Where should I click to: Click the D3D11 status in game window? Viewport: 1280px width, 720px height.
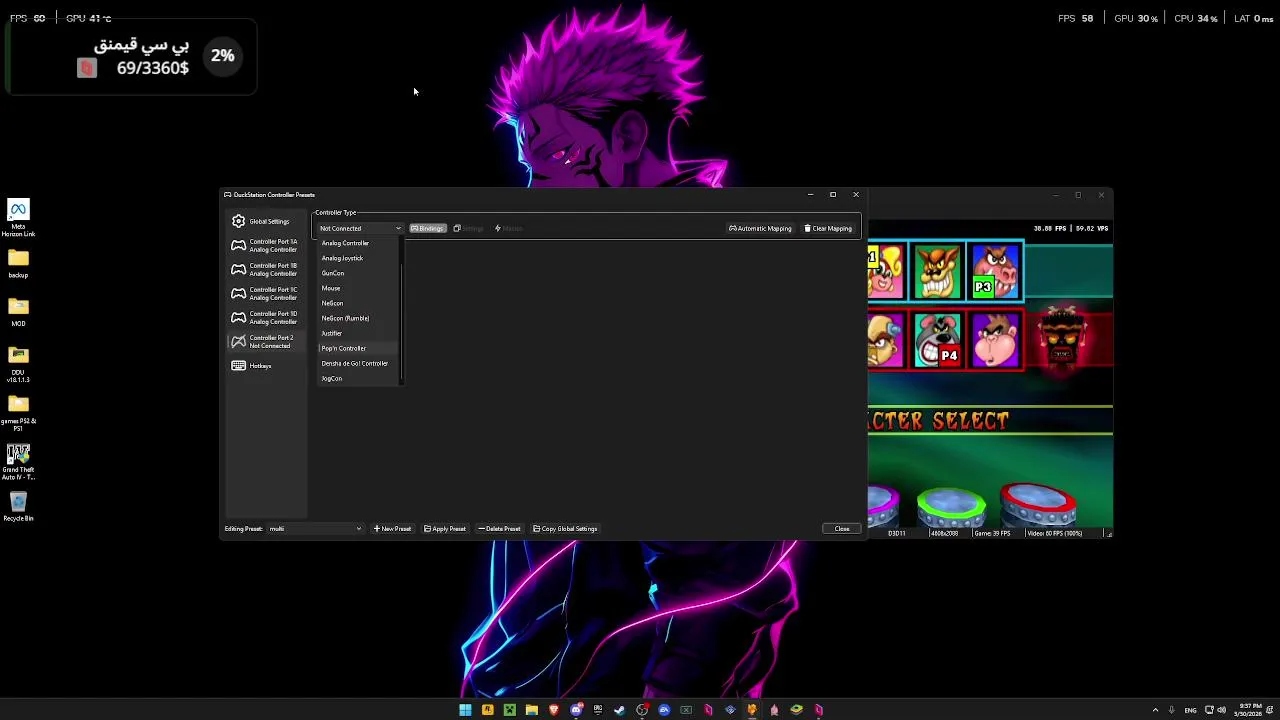point(897,533)
